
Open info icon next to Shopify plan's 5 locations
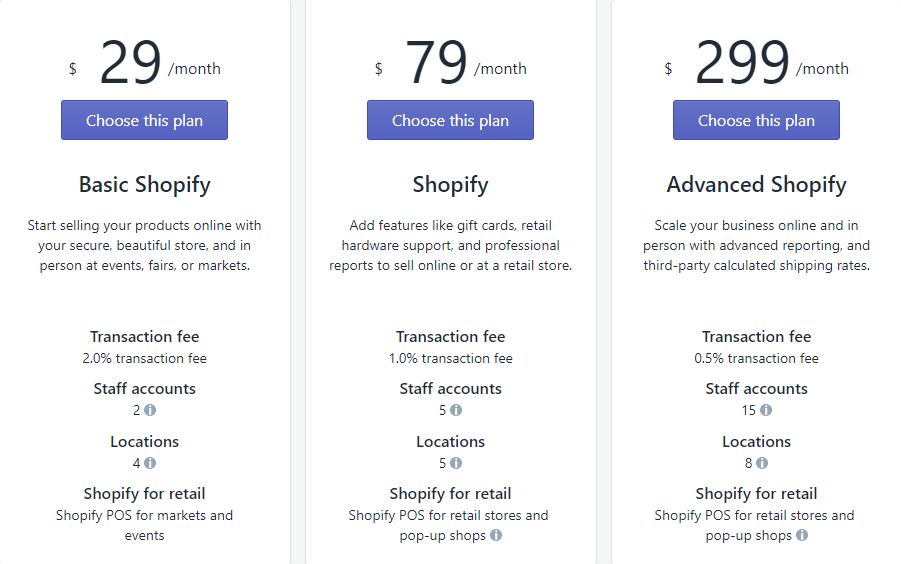(x=456, y=463)
